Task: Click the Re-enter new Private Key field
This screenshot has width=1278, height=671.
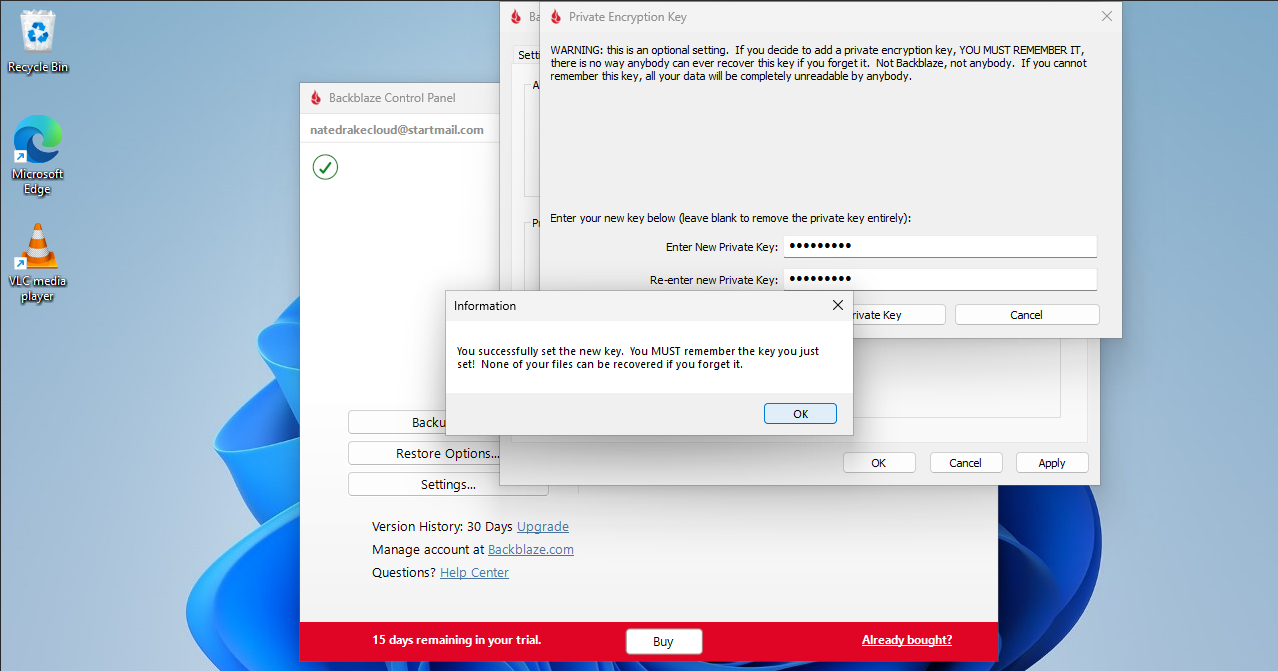Action: 940,279
